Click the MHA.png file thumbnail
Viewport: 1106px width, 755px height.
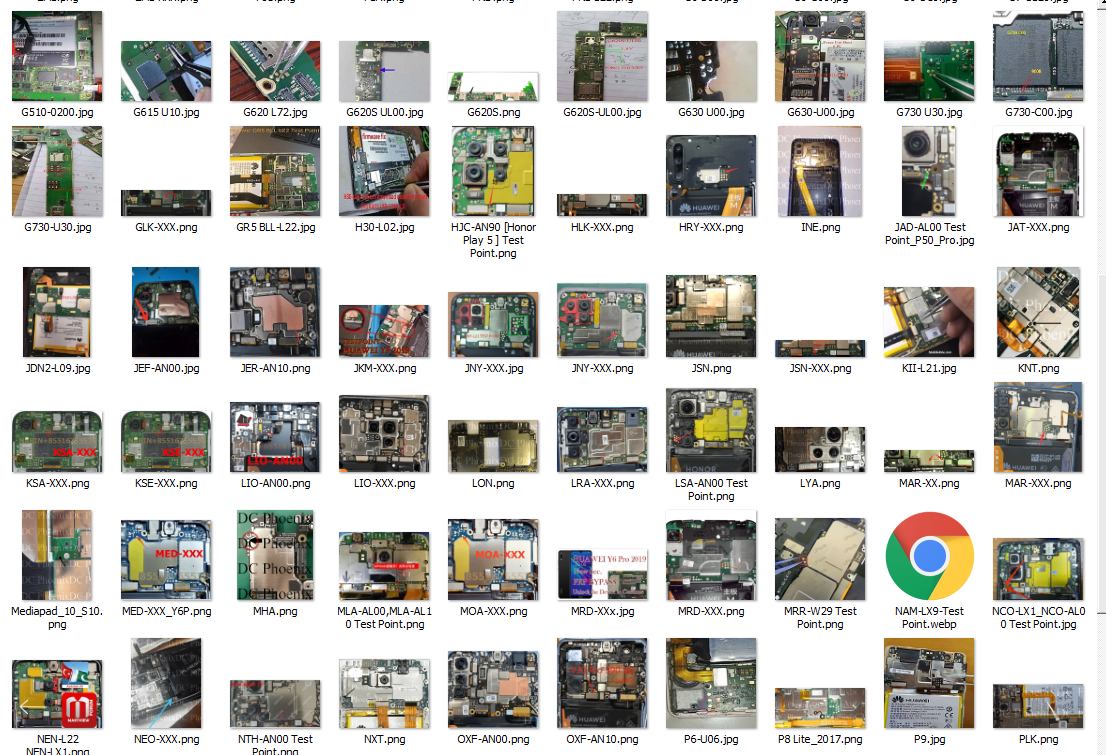click(275, 555)
